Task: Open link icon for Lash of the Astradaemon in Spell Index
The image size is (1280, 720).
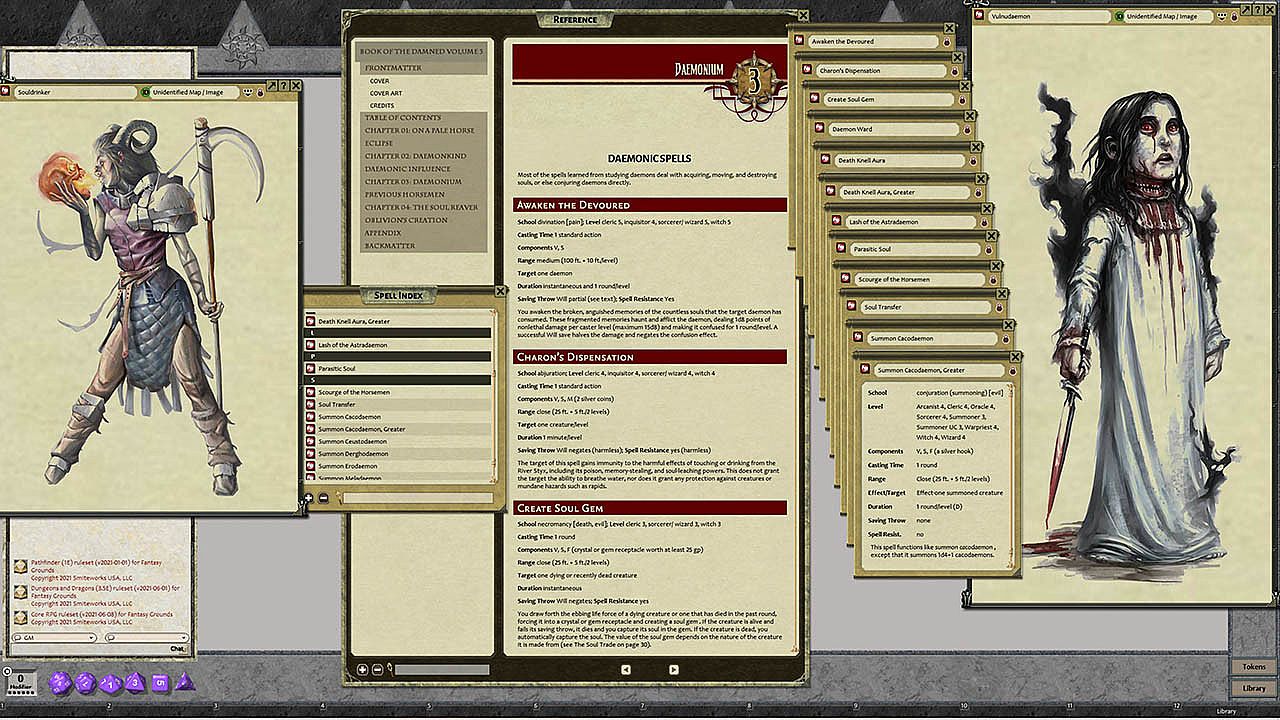Action: (x=310, y=345)
